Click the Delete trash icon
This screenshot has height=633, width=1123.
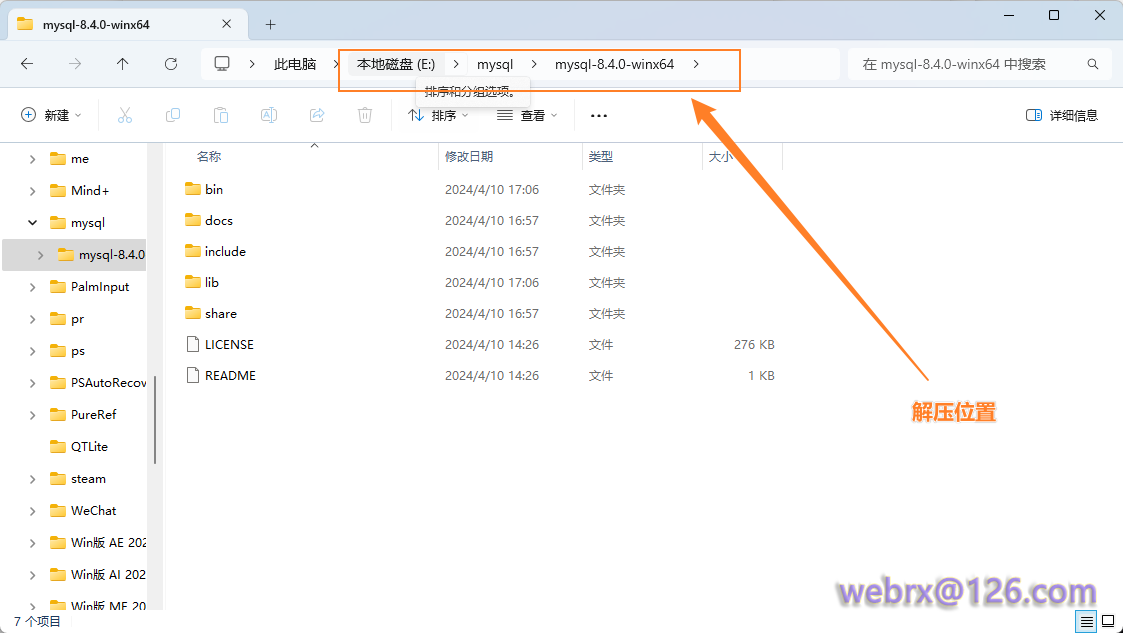365,115
